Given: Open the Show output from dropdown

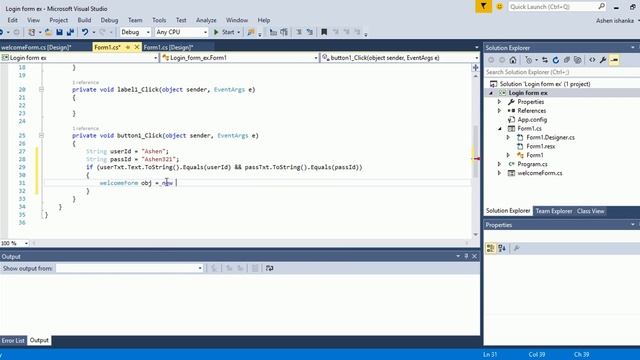Looking at the screenshot, I should tap(200, 268).
